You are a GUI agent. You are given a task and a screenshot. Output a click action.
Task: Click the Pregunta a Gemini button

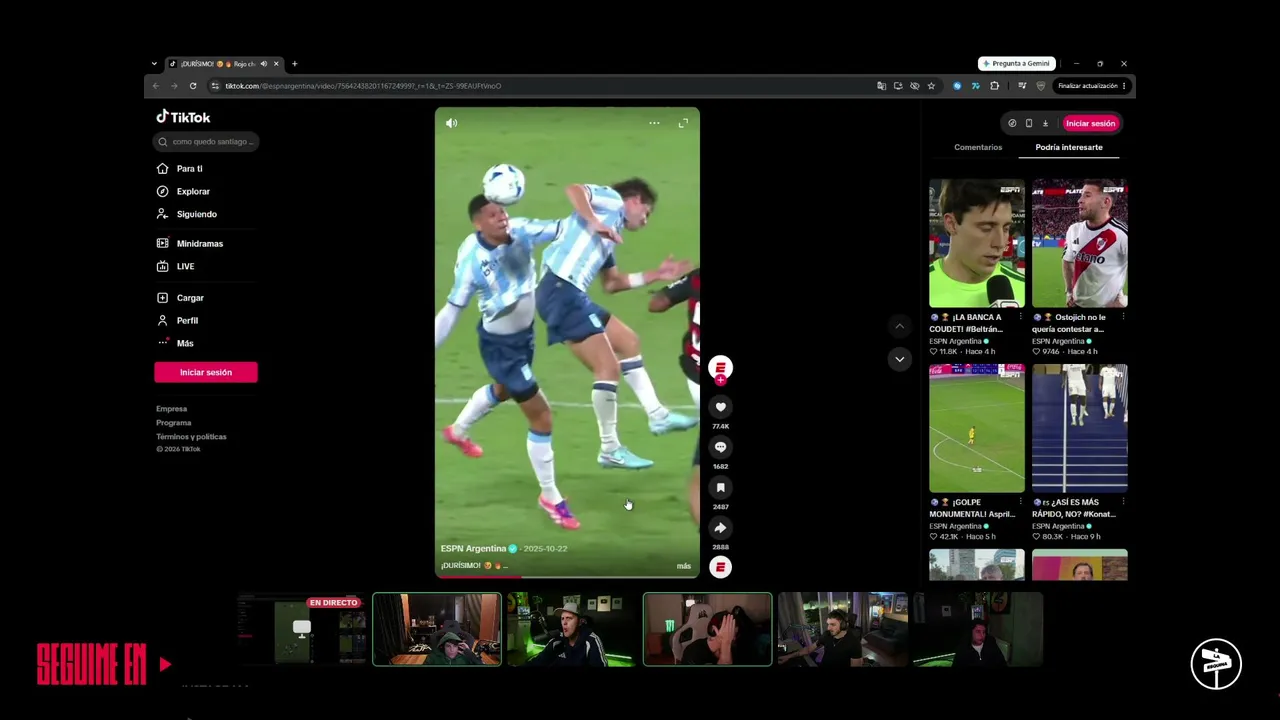[1016, 64]
